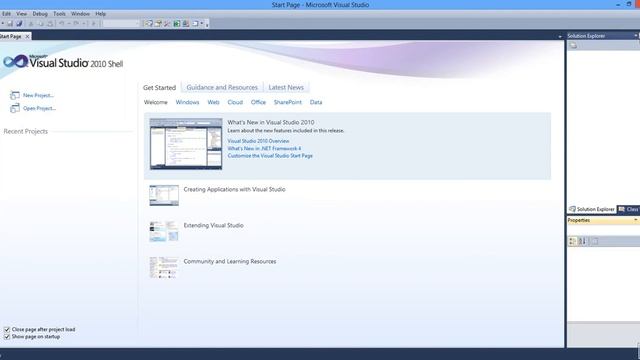The width and height of the screenshot is (640, 360).
Task: Select the Office sub-tab
Action: coord(258,102)
